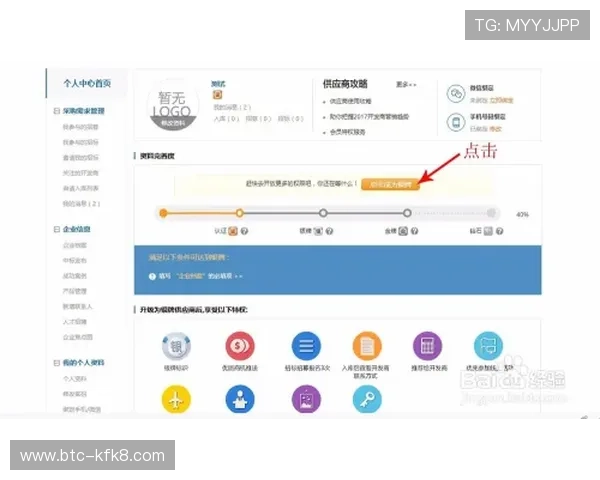This screenshot has height=480, width=600.
Task: Click the silver level badge icon
Action: (x=318, y=231)
